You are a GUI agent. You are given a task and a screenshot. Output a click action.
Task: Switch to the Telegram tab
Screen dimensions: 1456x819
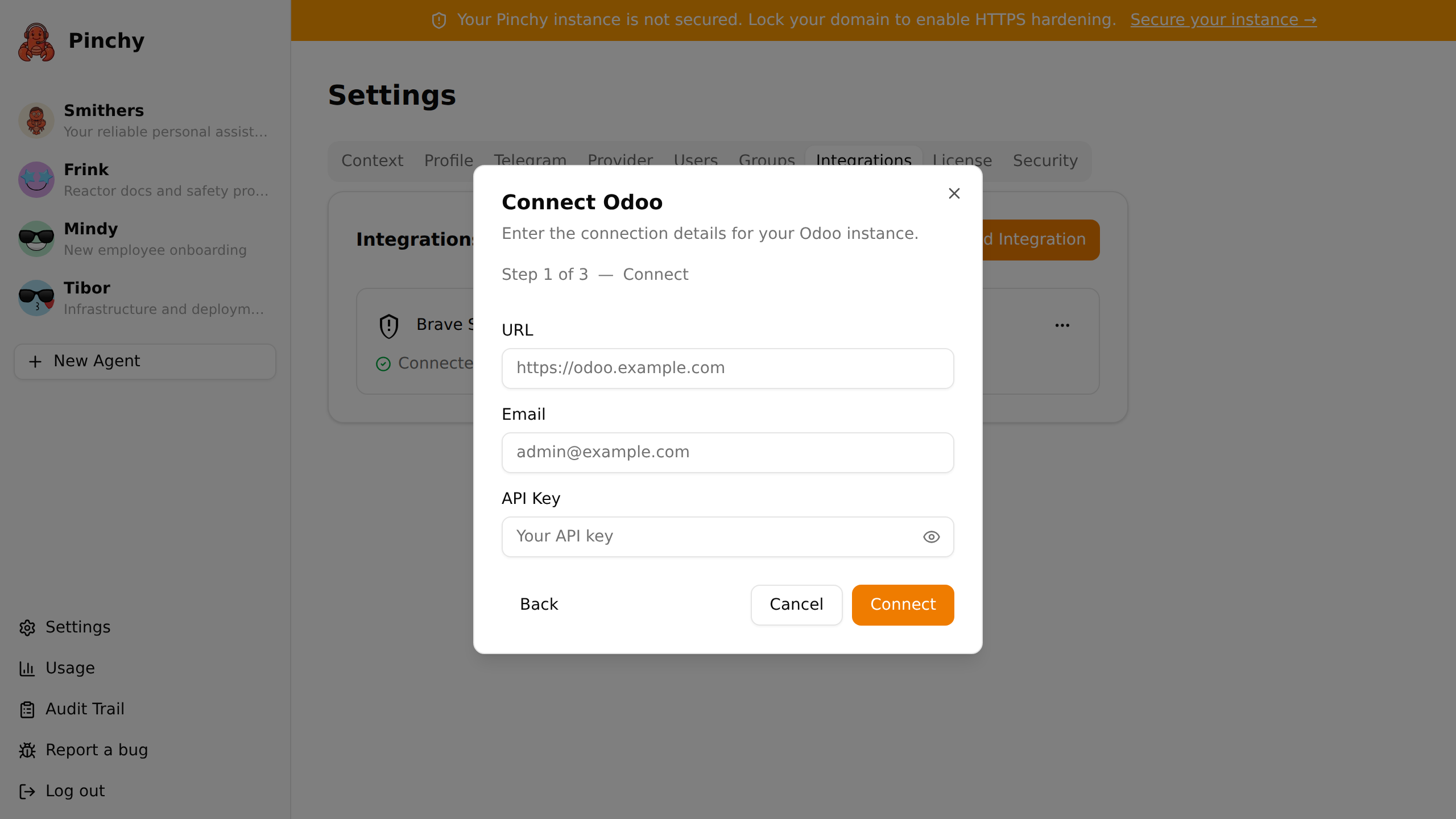click(x=530, y=158)
